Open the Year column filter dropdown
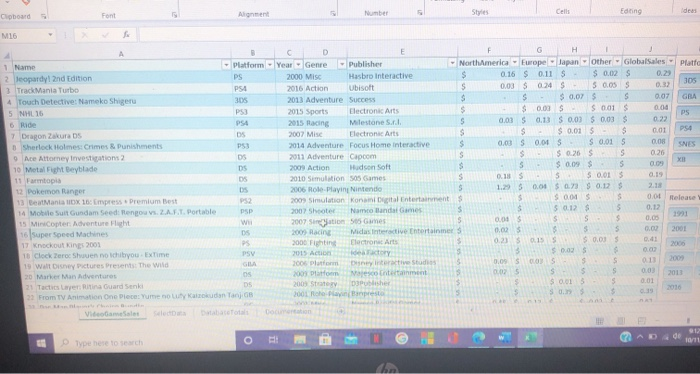Screen dimensions: 700x374 click(298, 64)
